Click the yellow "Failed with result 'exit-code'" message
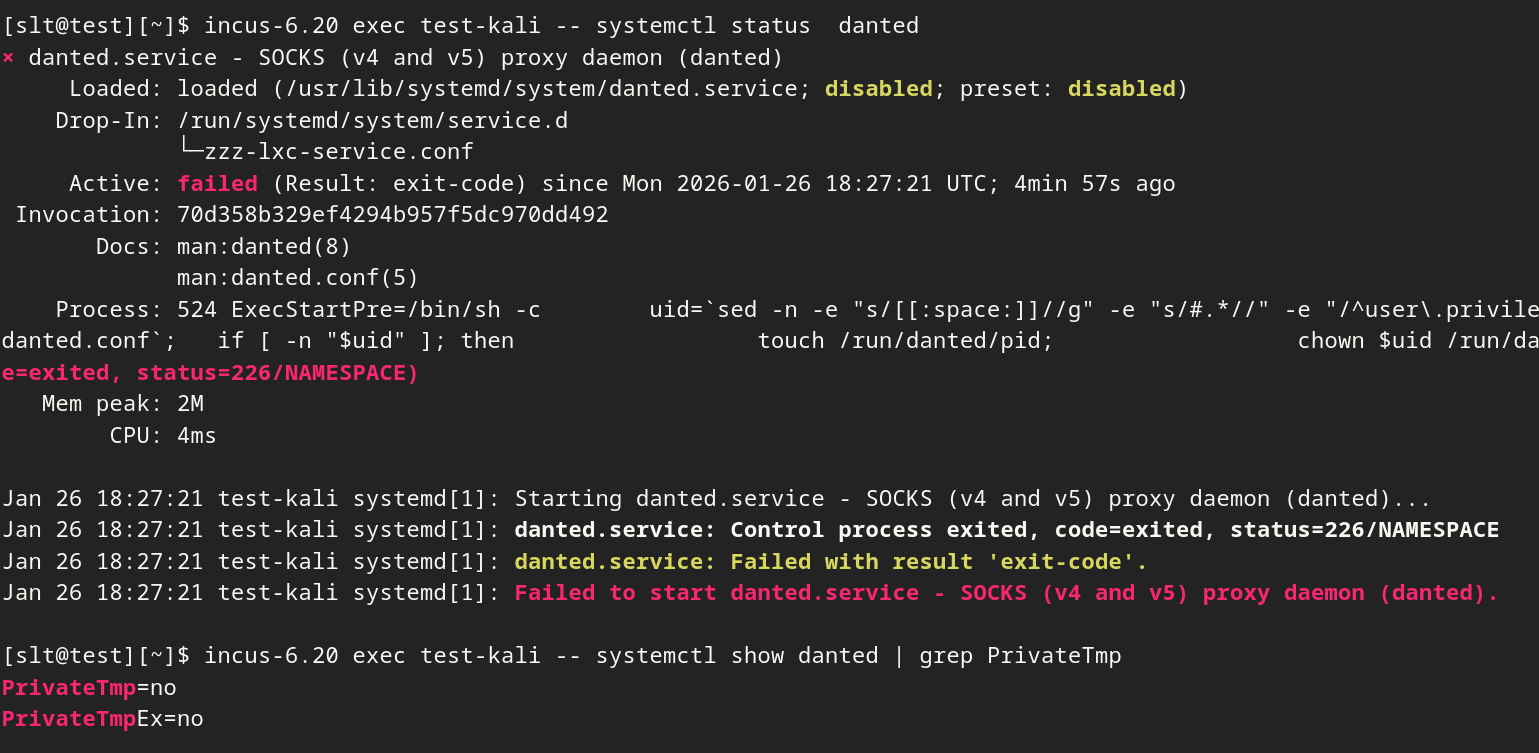Image resolution: width=1539 pixels, height=753 pixels. point(830,562)
